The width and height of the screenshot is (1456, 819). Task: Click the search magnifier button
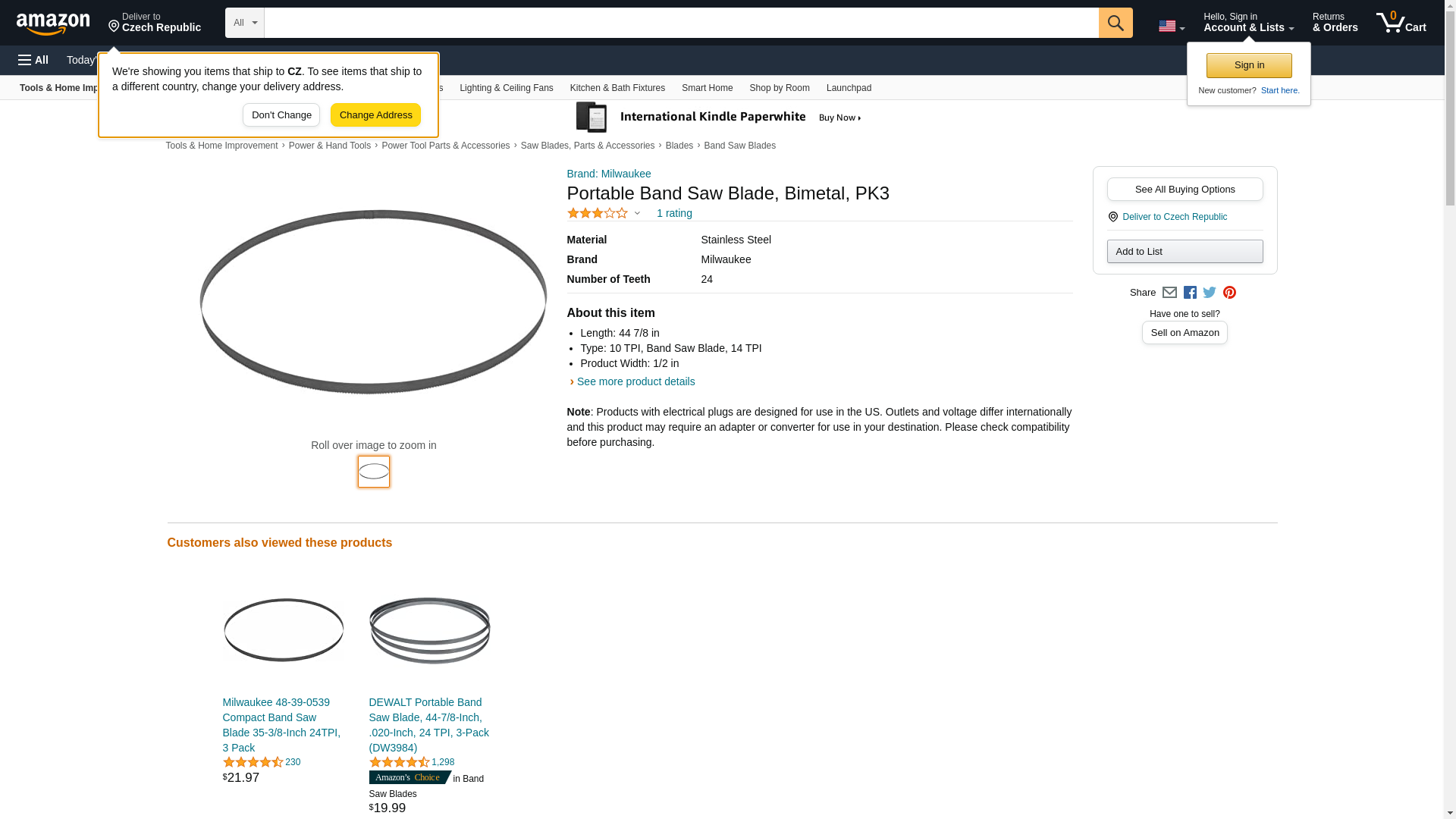pyautogui.click(x=1115, y=23)
